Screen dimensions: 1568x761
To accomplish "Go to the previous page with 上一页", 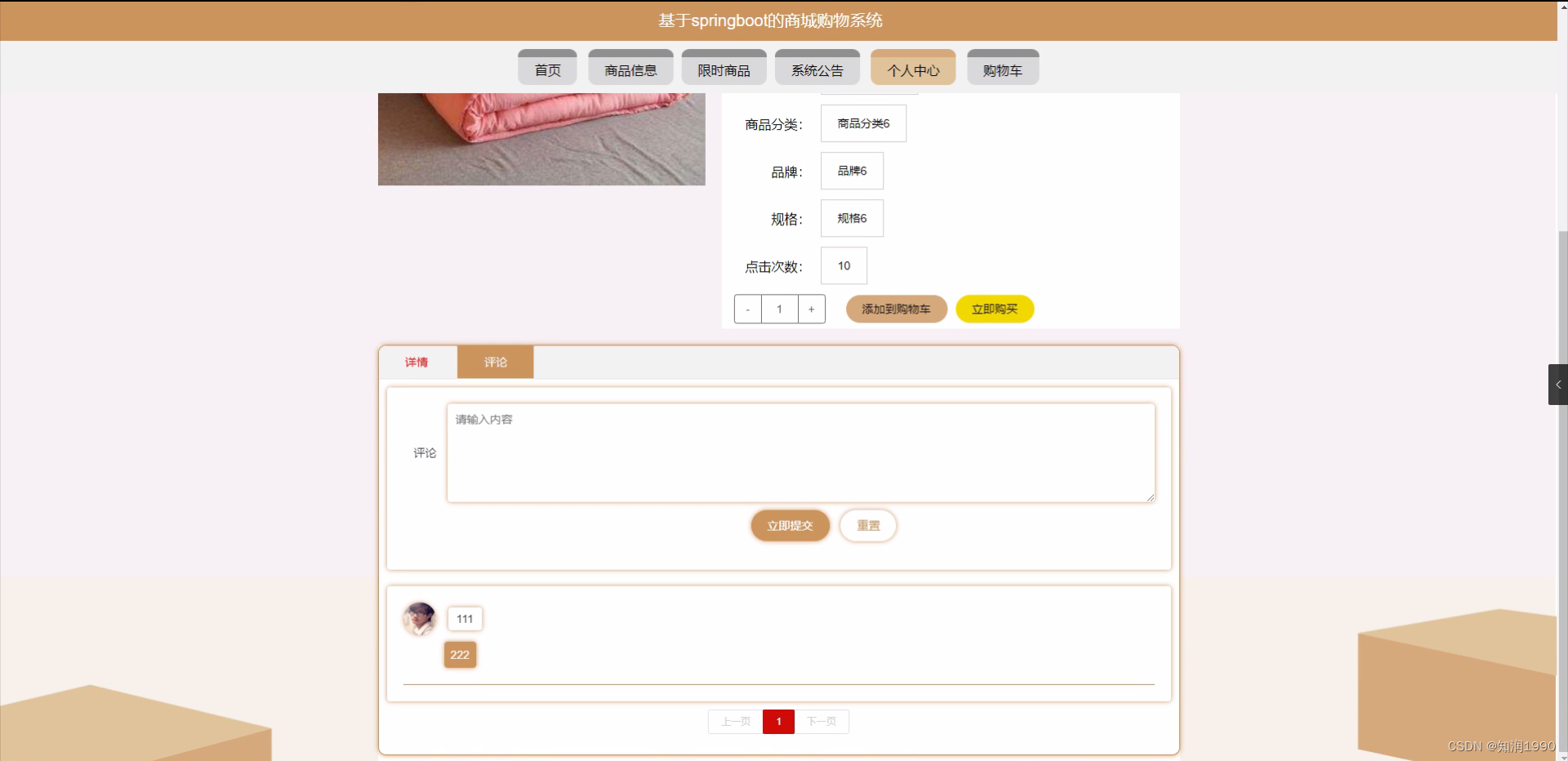I will pyautogui.click(x=735, y=722).
